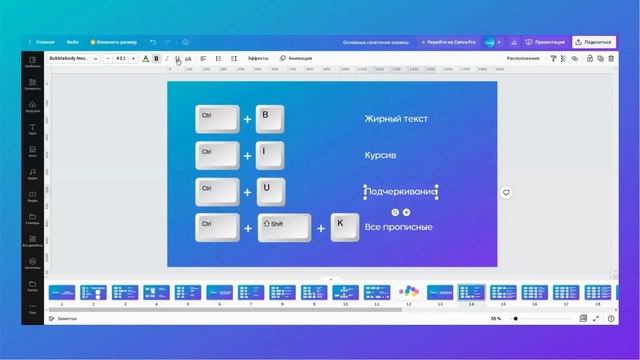Screen dimensions: 640x360
Task: Lock the selected element
Action: click(x=590, y=59)
